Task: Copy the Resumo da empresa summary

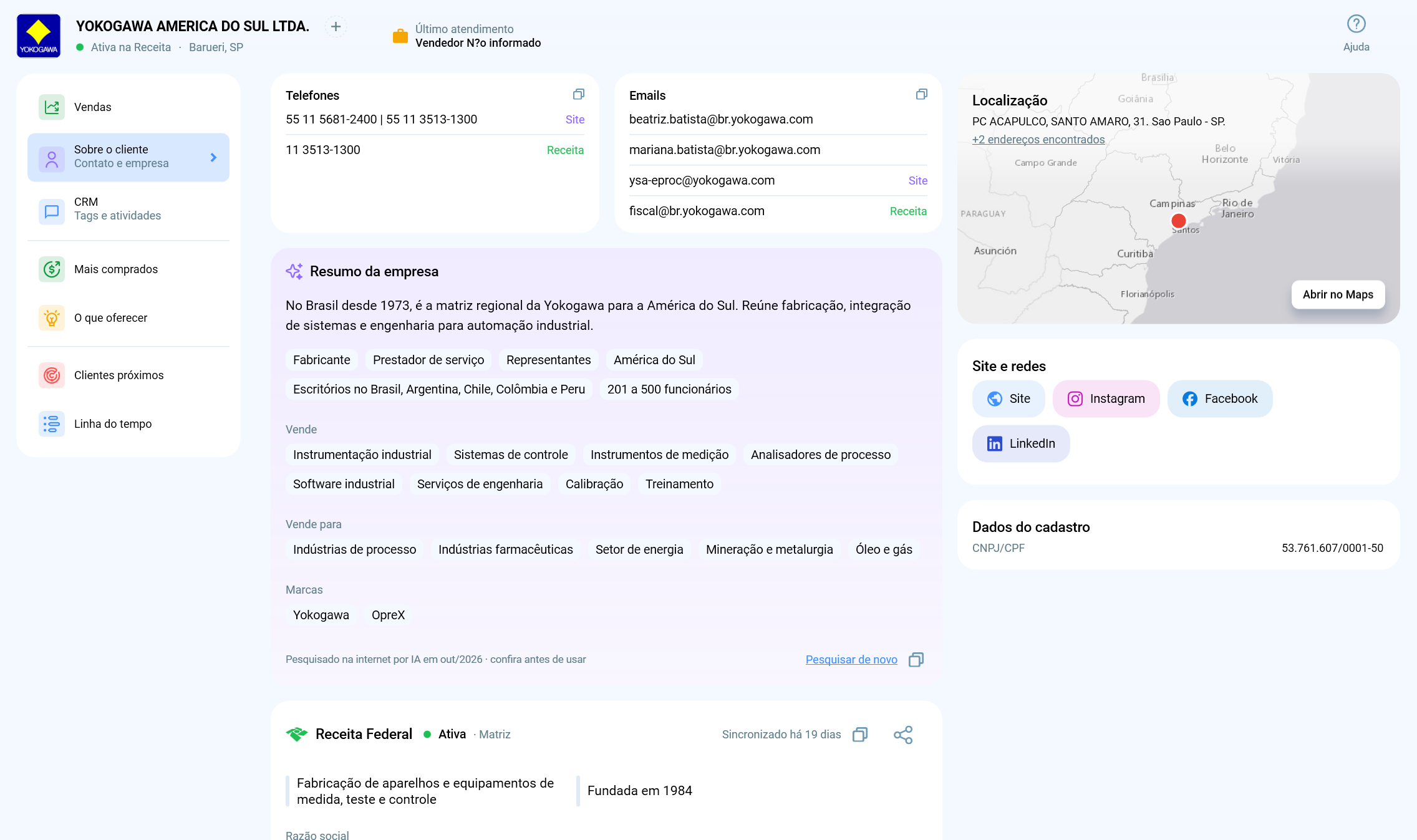Action: click(916, 660)
